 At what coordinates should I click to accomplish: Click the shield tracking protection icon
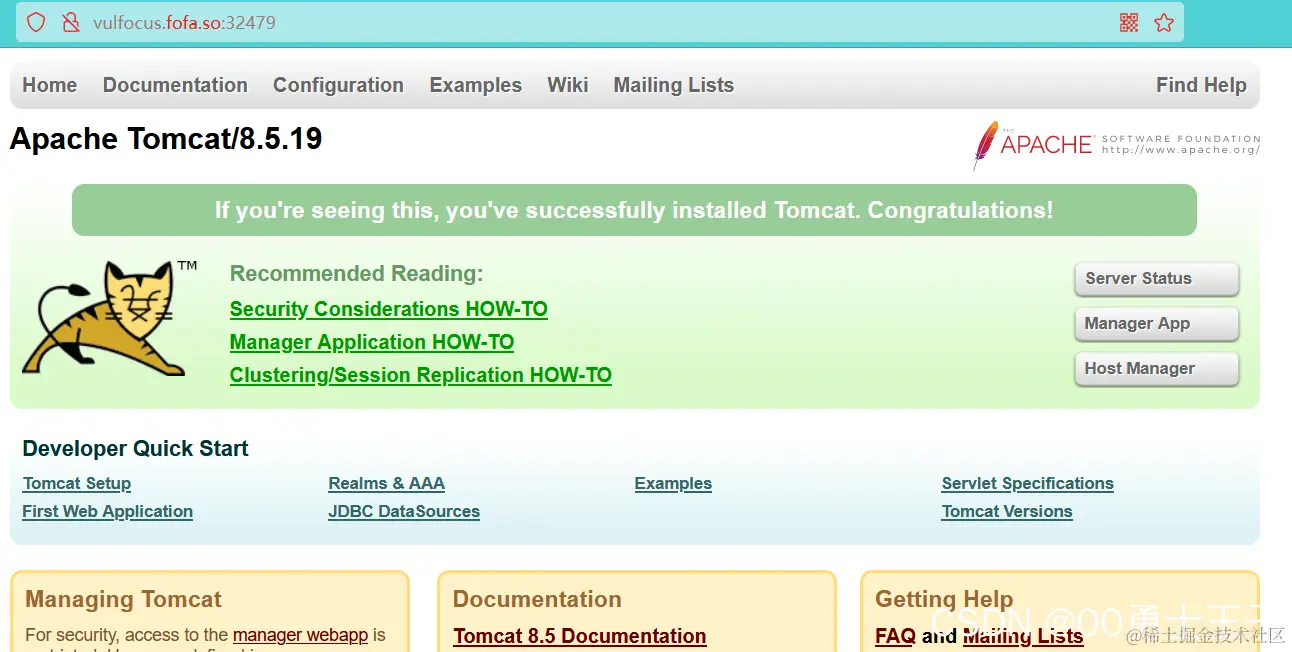click(36, 22)
